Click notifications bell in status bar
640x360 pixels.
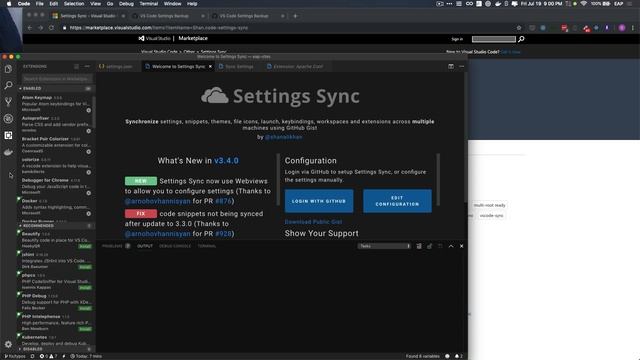coord(458,356)
